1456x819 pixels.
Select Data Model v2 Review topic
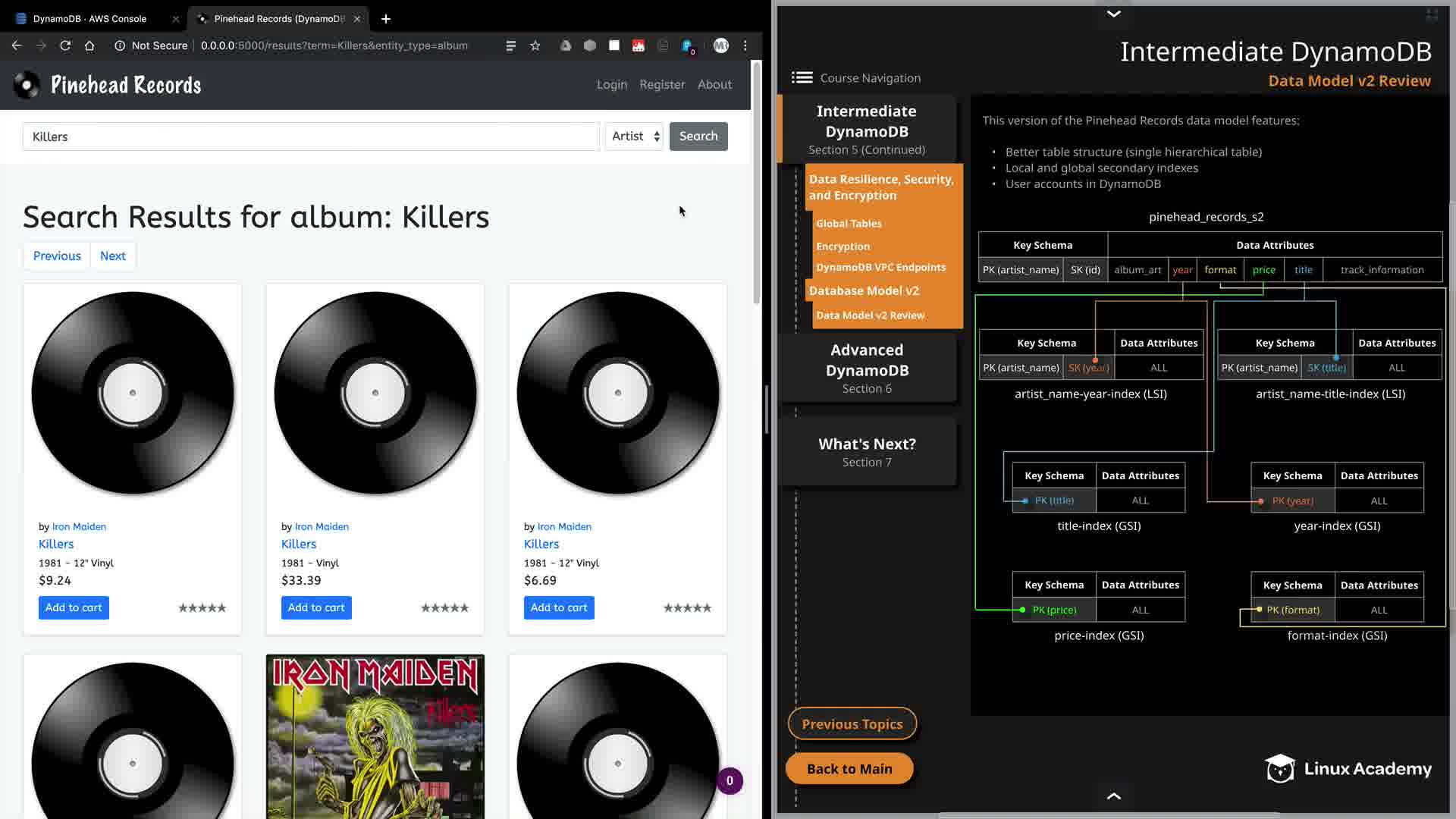point(870,315)
